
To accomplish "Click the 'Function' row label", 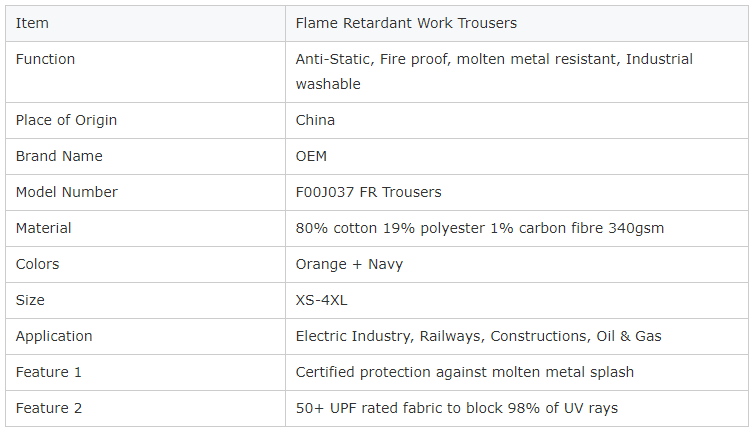I will 45,59.
